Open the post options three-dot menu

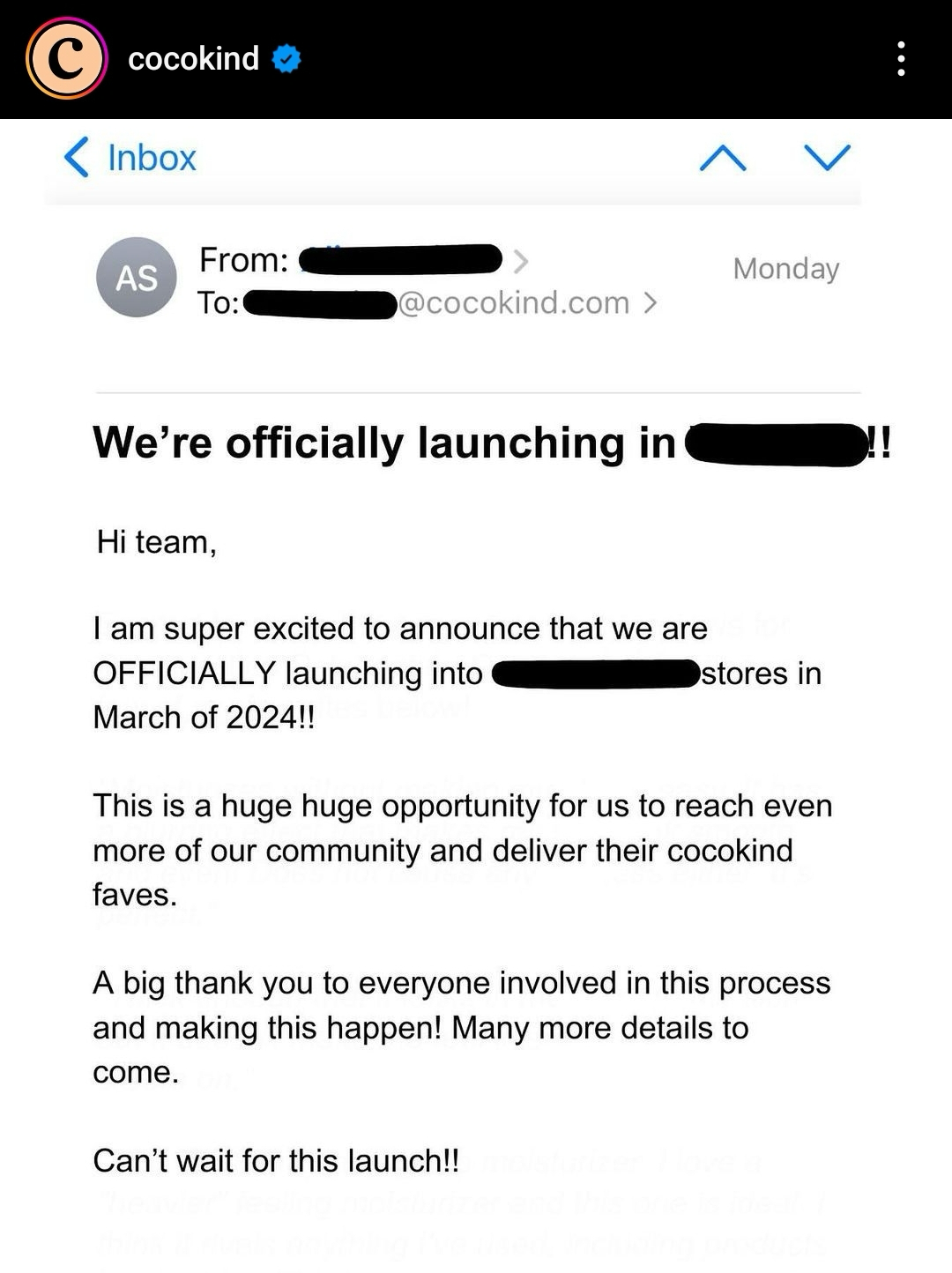901,59
